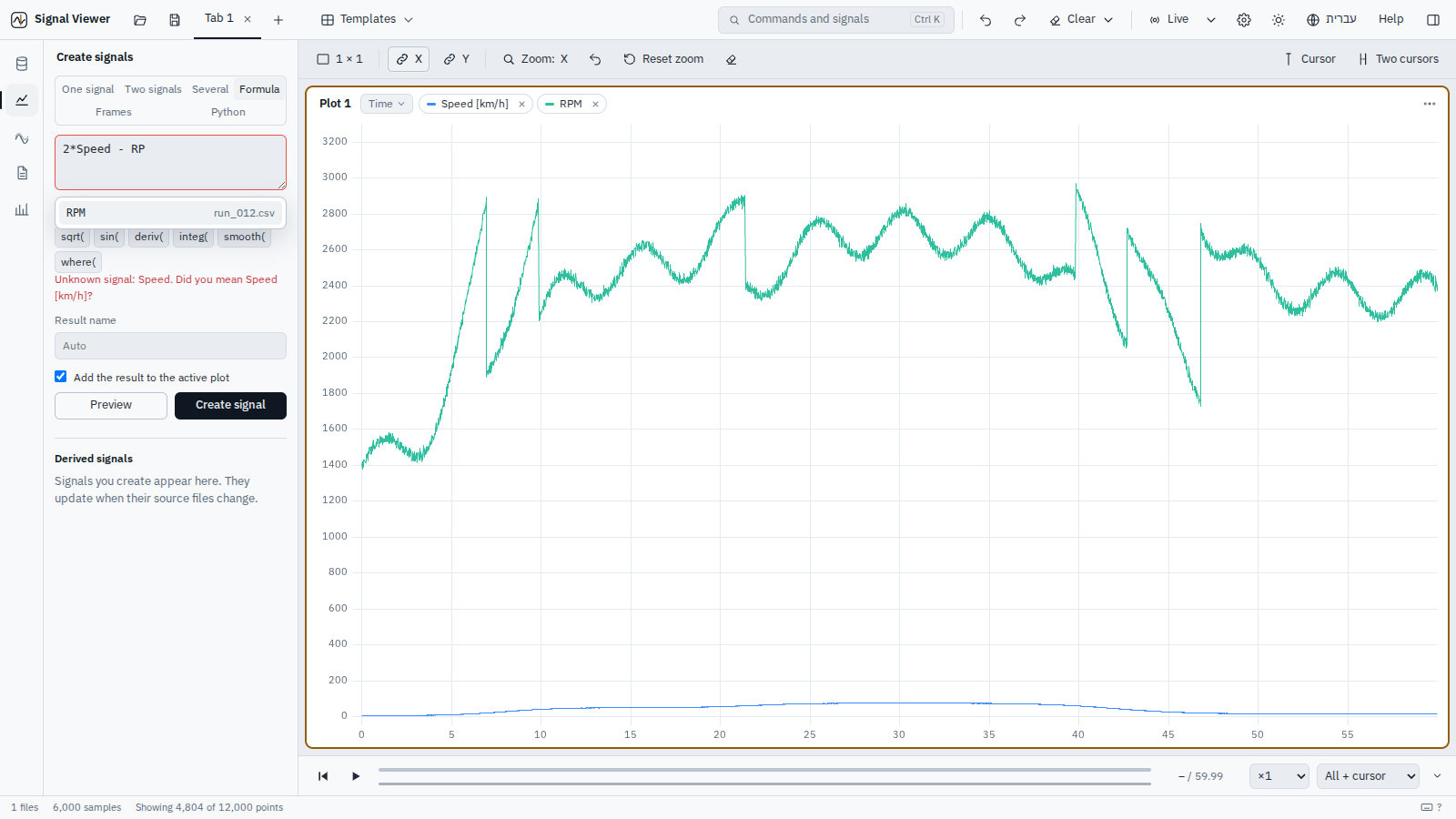Viewport: 1456px width, 819px height.
Task: Open the settings gear icon
Action: (1244, 19)
